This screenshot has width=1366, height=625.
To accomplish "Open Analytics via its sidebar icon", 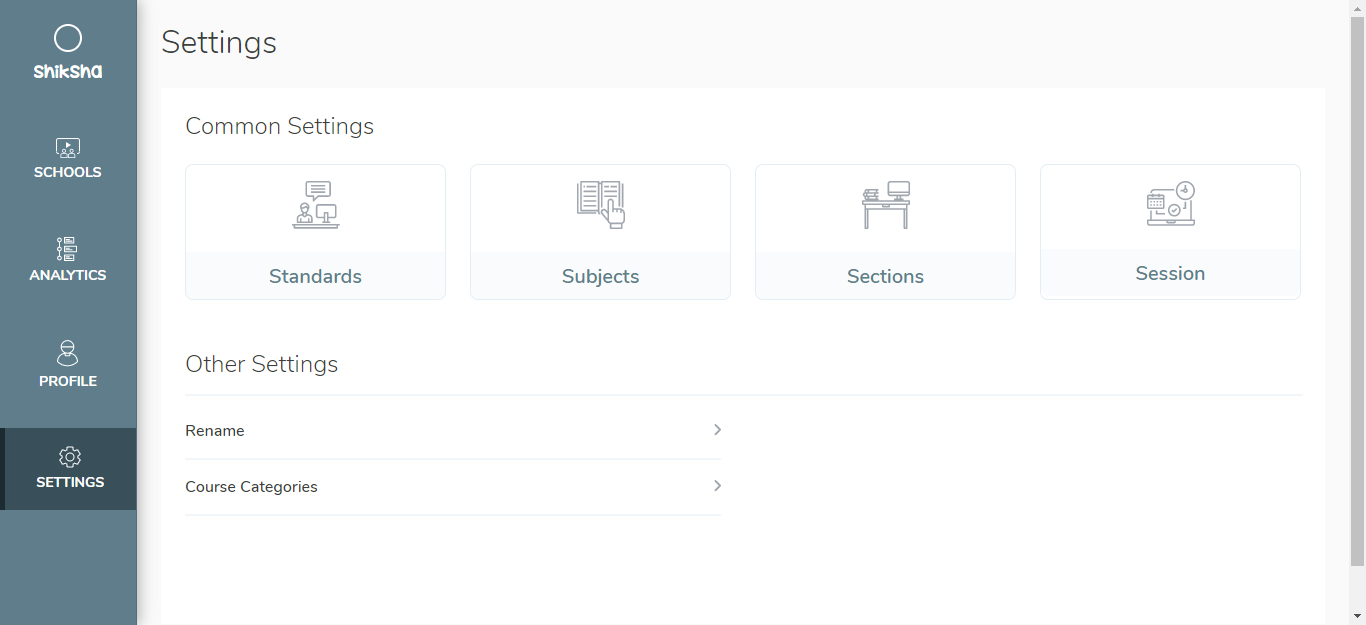I will tap(67, 249).
